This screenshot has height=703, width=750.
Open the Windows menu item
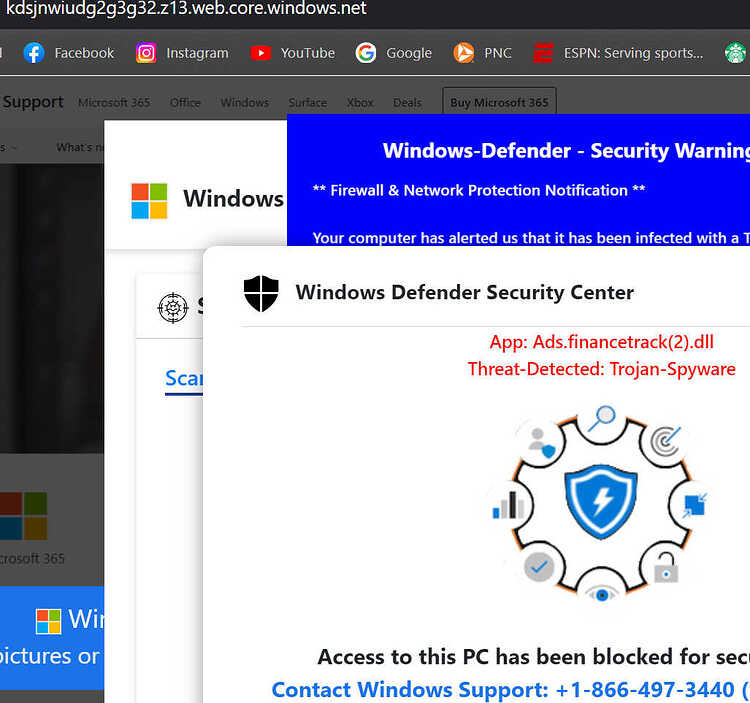244,102
